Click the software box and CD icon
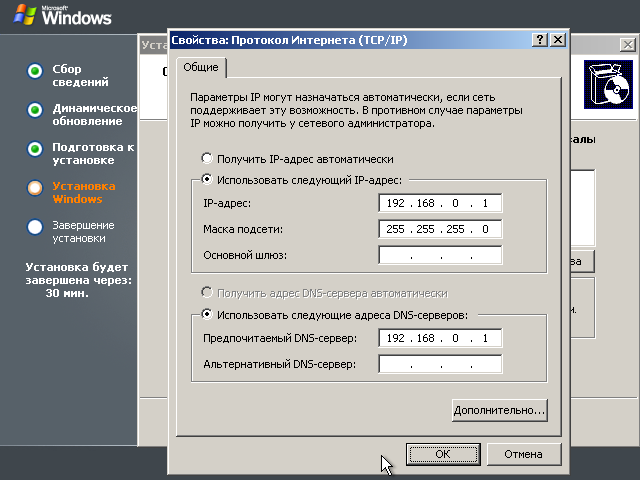The image size is (640, 480). (608, 84)
